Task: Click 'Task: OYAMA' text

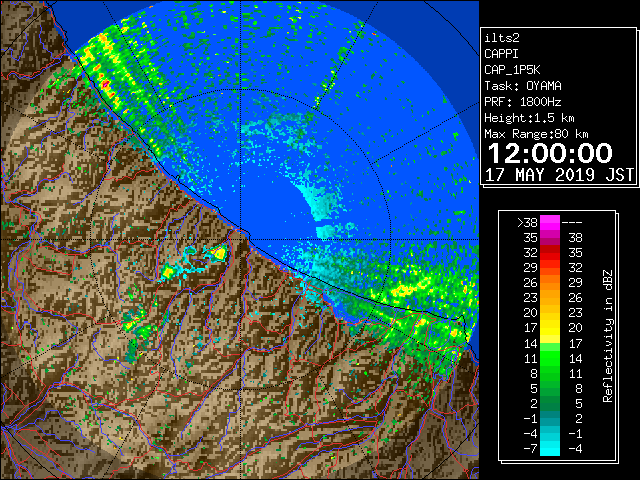Action: pyautogui.click(x=523, y=86)
